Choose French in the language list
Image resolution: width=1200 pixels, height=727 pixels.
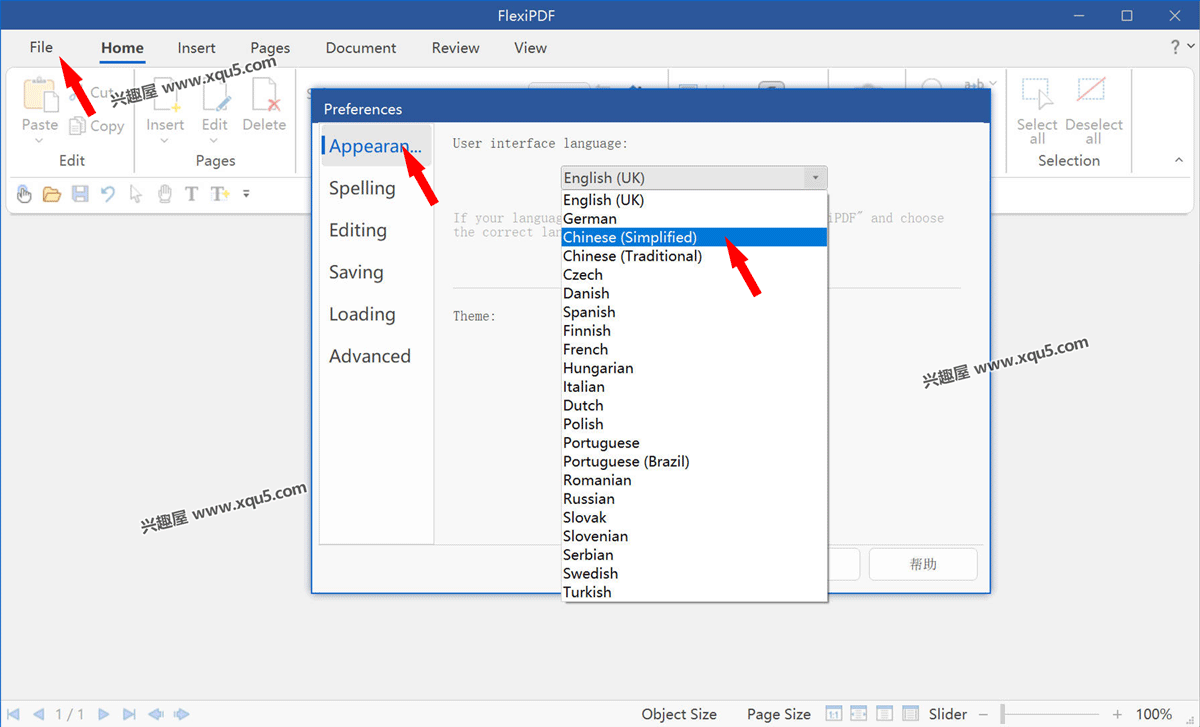tap(694, 349)
